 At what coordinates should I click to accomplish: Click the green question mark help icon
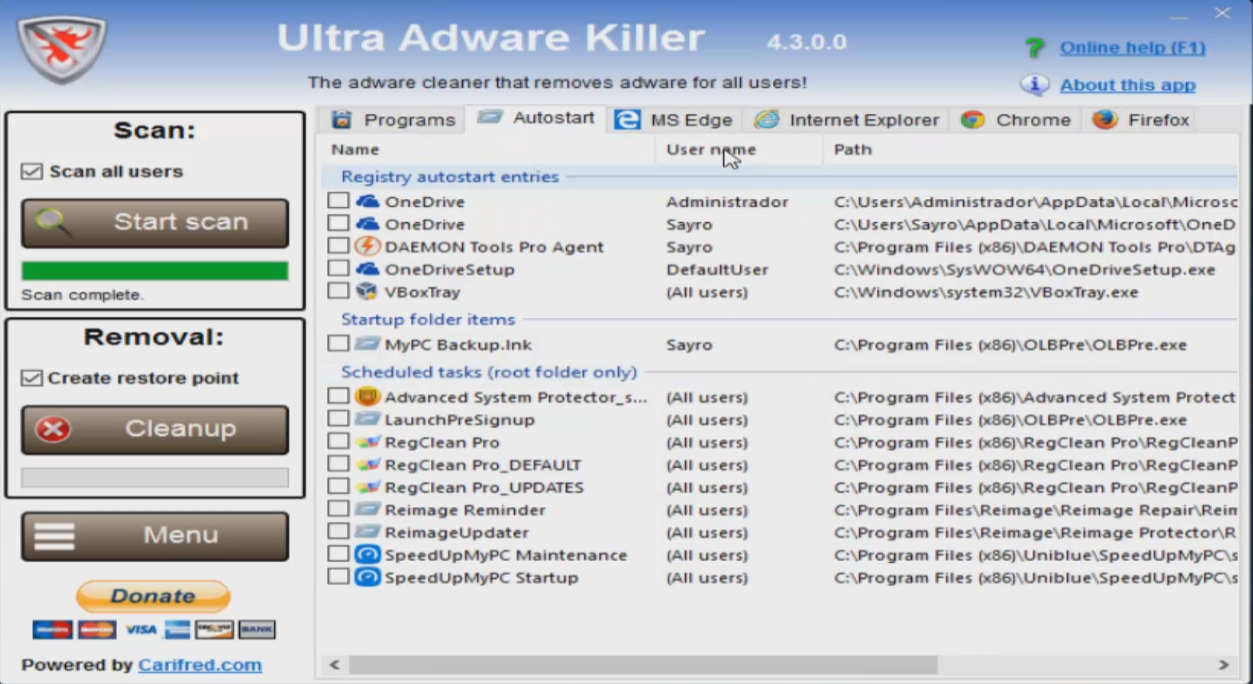point(1035,48)
